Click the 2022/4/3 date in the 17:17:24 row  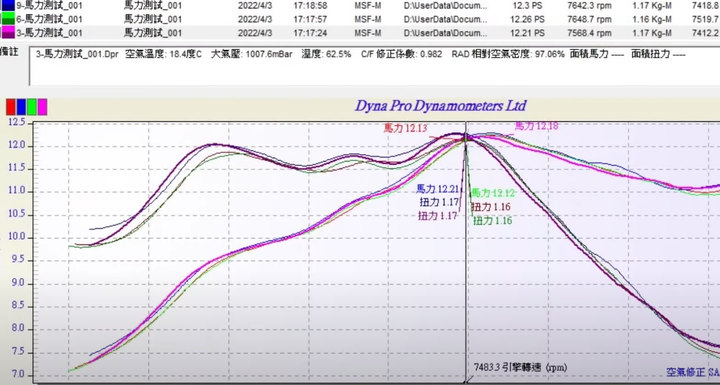(x=255, y=33)
